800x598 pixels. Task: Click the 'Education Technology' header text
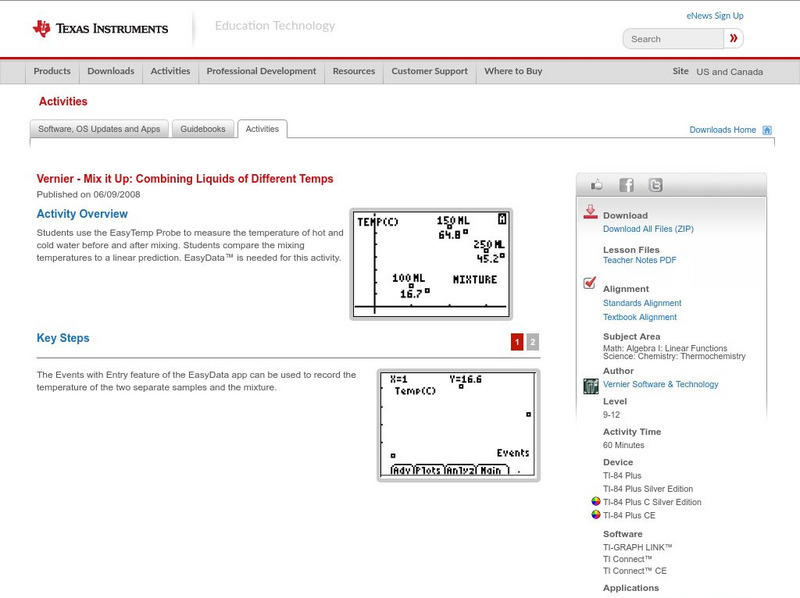point(275,26)
